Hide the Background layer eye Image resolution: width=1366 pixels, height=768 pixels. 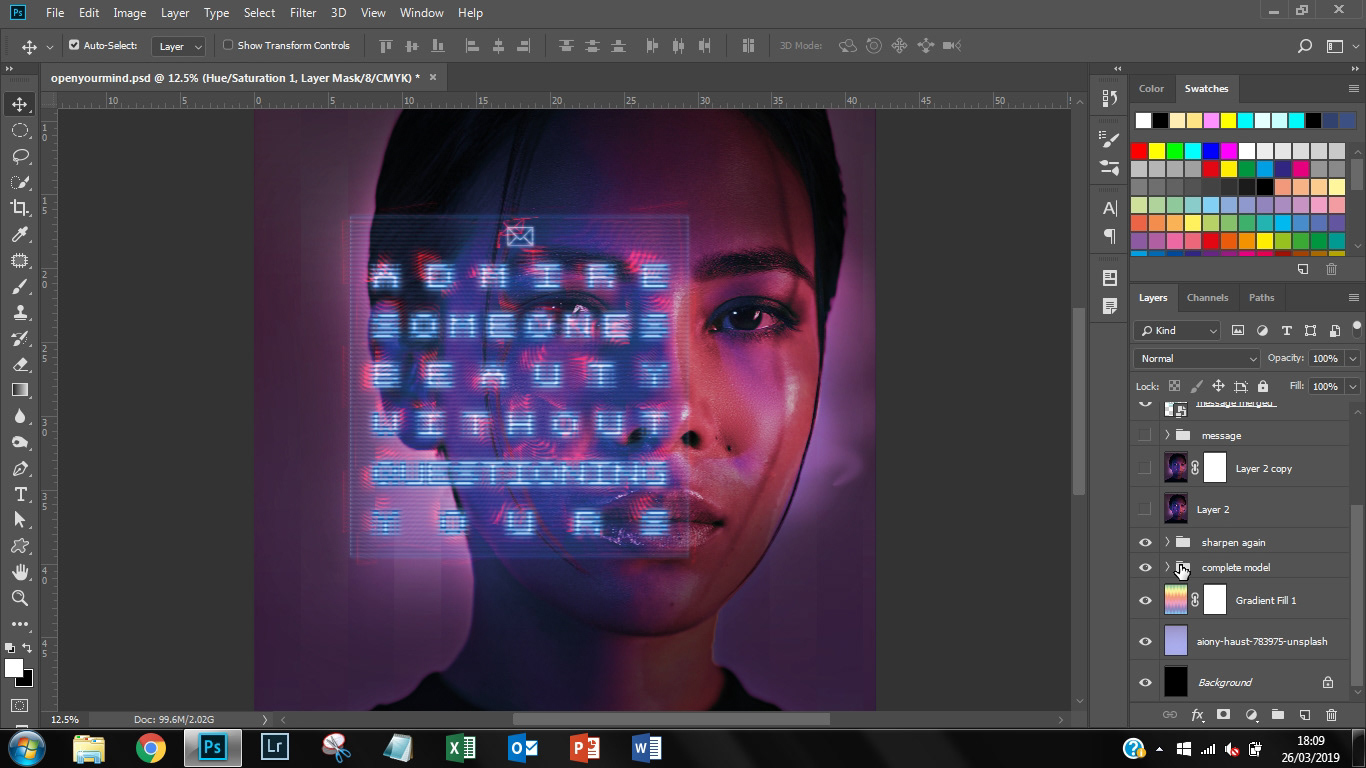(1145, 682)
